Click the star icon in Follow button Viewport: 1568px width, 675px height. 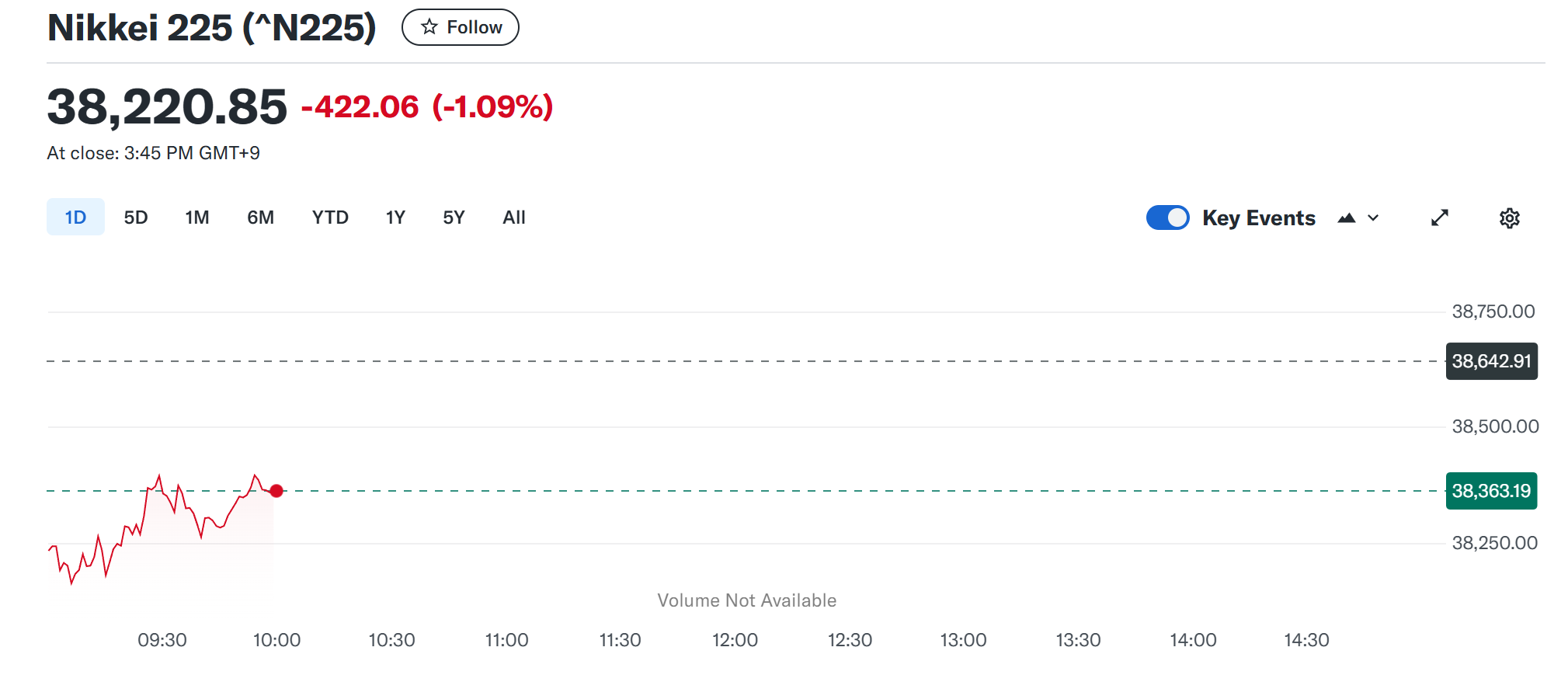click(x=429, y=27)
